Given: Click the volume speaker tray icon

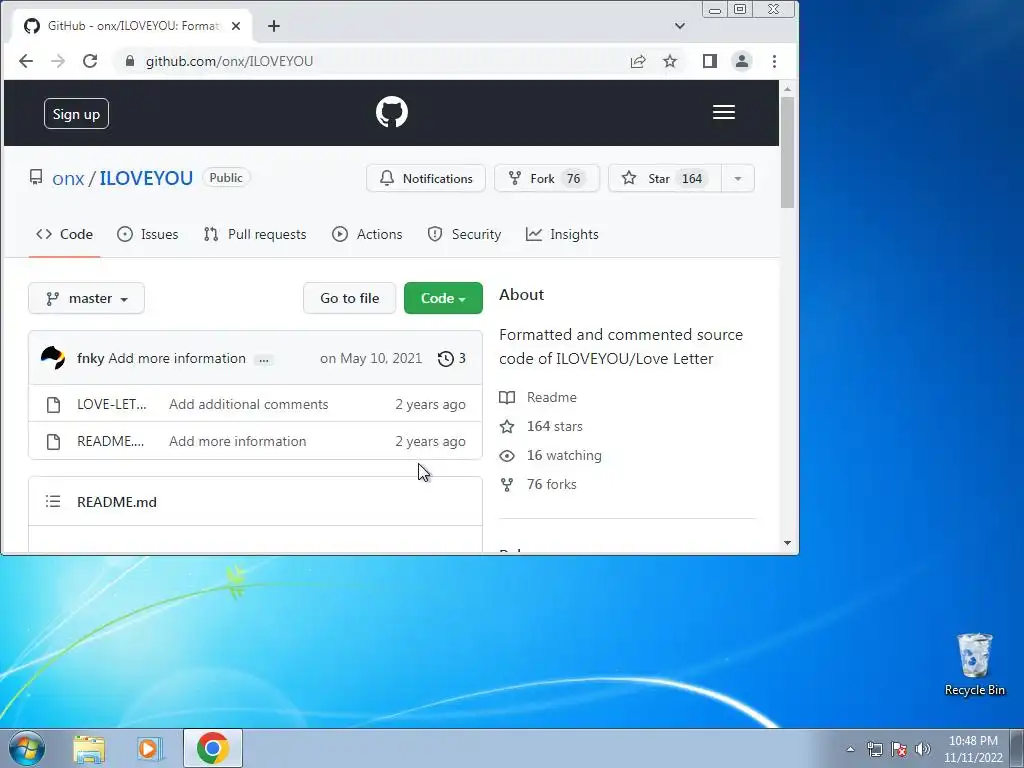Looking at the screenshot, I should [922, 749].
